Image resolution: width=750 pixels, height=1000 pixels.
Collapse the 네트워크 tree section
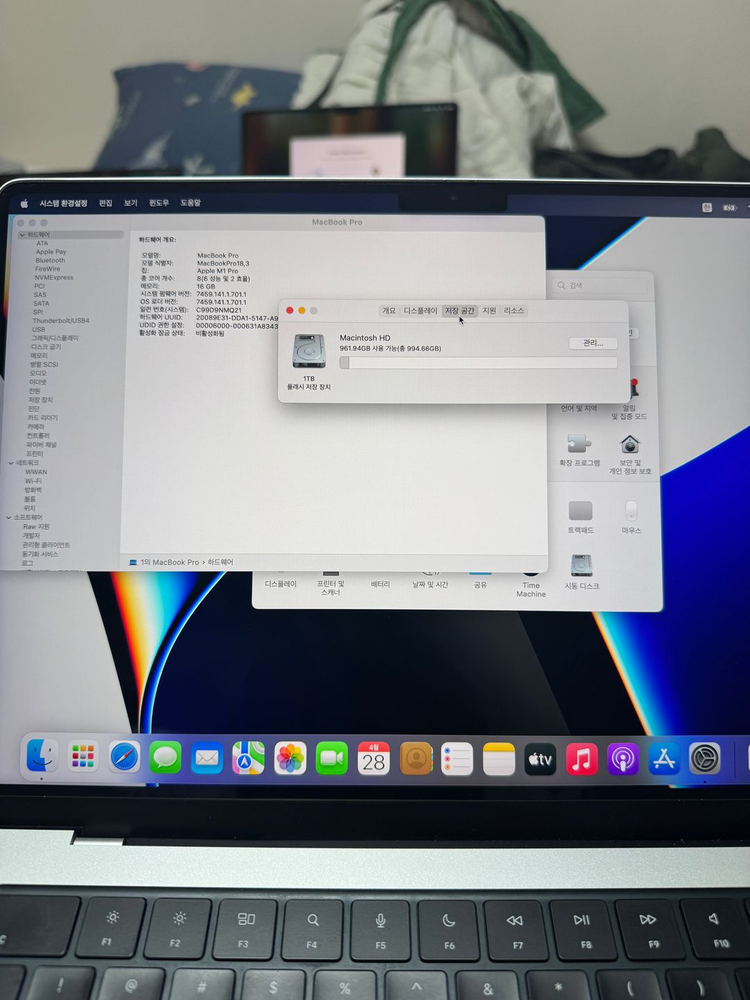[11, 462]
